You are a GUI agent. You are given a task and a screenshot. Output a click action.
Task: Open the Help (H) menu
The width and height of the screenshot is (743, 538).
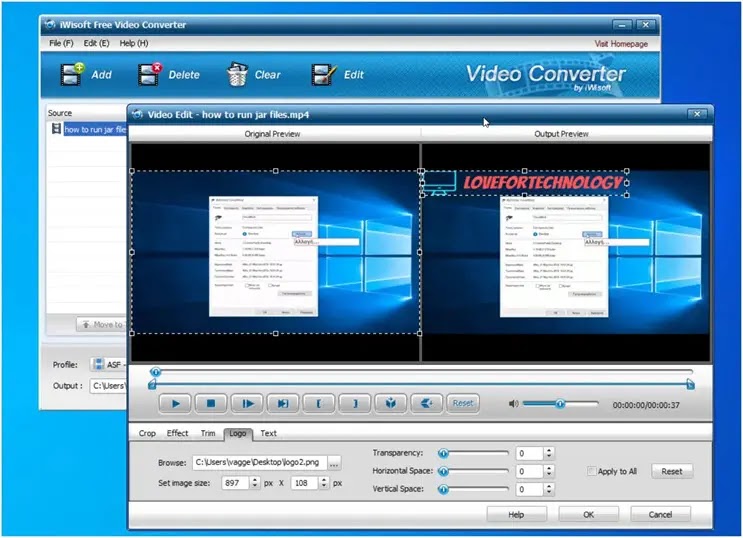coord(134,43)
